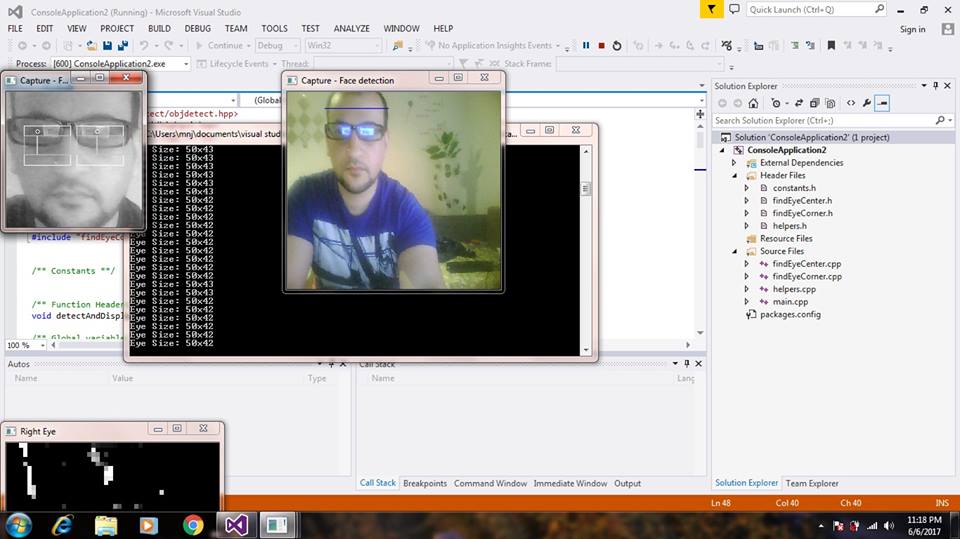960x539 pixels.
Task: Open the Win32 platform dropdown
Action: (343, 45)
